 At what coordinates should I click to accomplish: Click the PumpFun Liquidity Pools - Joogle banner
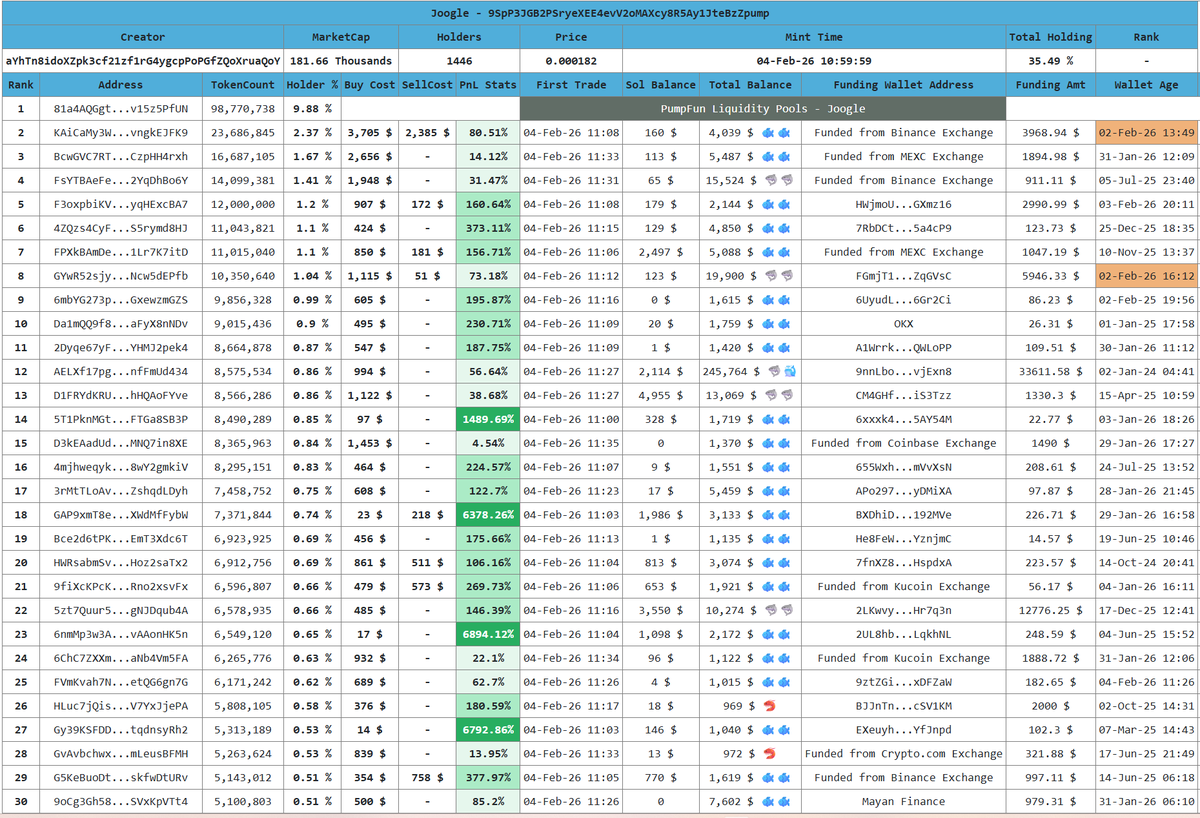pyautogui.click(x=762, y=108)
